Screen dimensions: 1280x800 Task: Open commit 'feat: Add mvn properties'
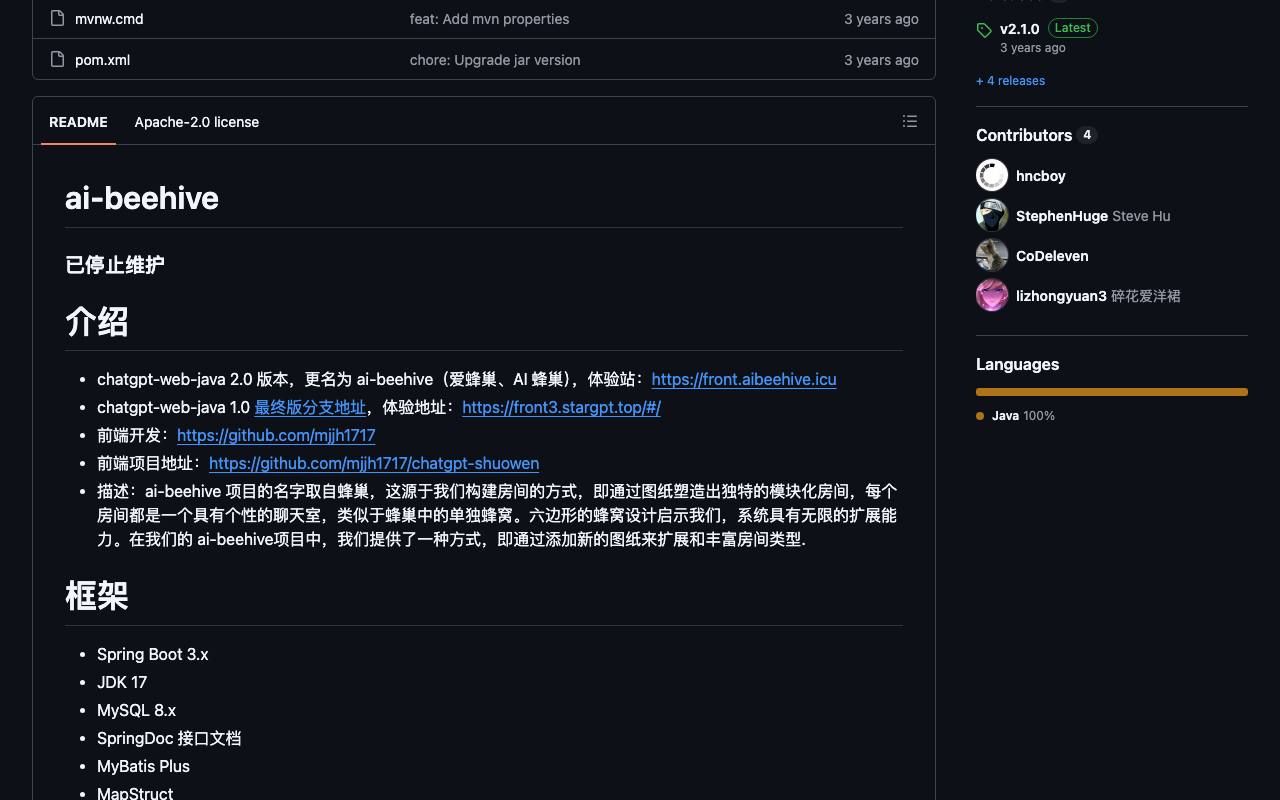[x=489, y=19]
